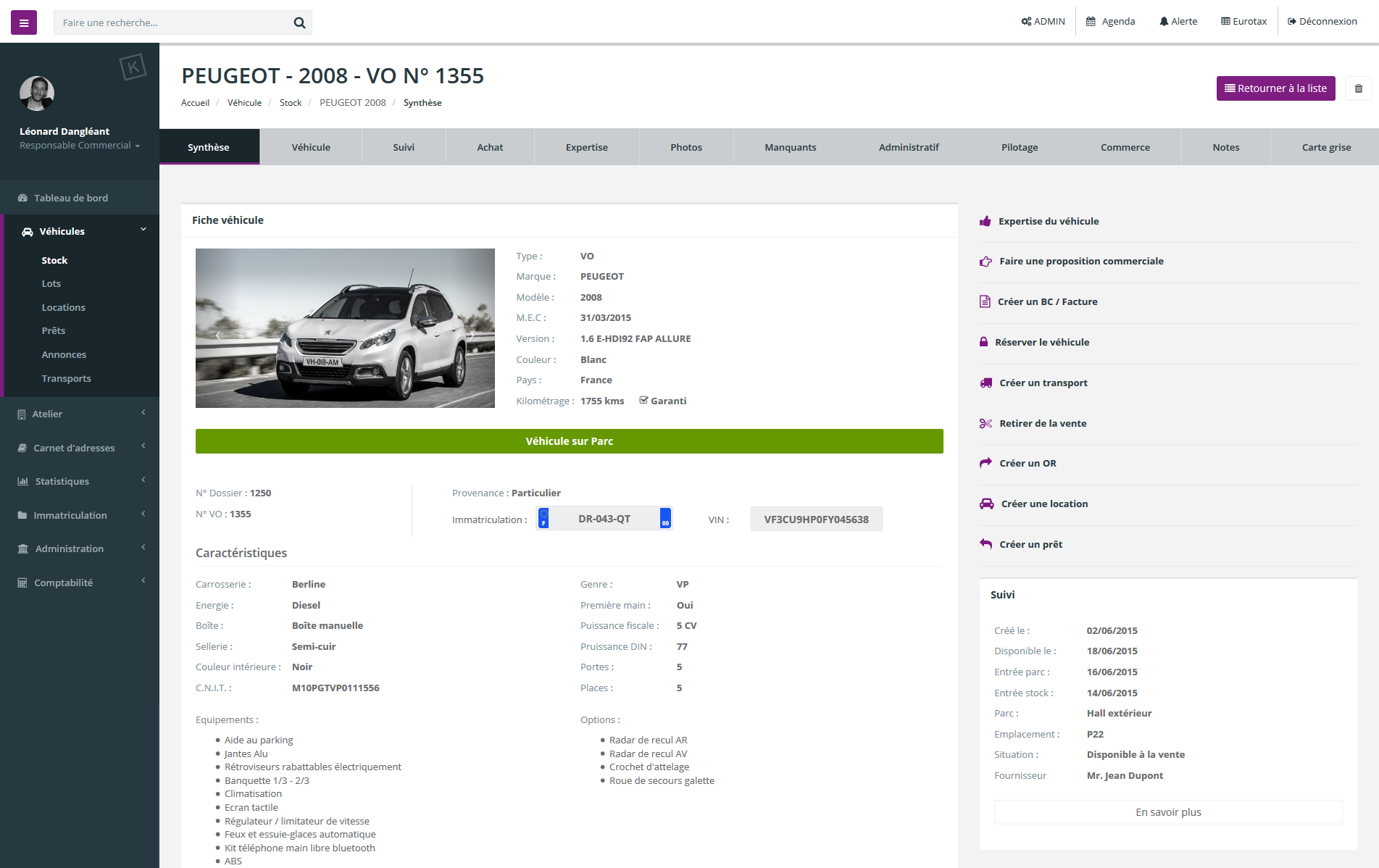Click the Immatriculation folder icon
The width and height of the screenshot is (1379, 868).
point(22,515)
